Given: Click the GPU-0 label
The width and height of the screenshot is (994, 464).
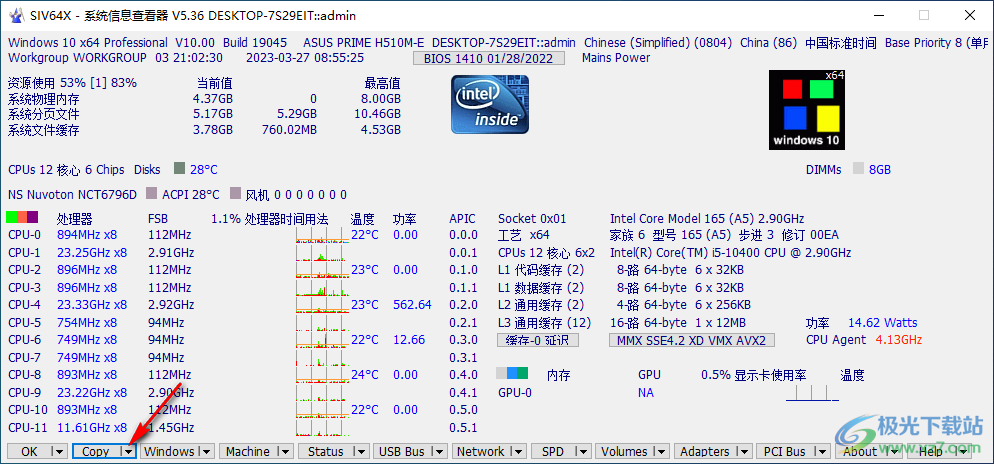Looking at the screenshot, I should tap(515, 393).
